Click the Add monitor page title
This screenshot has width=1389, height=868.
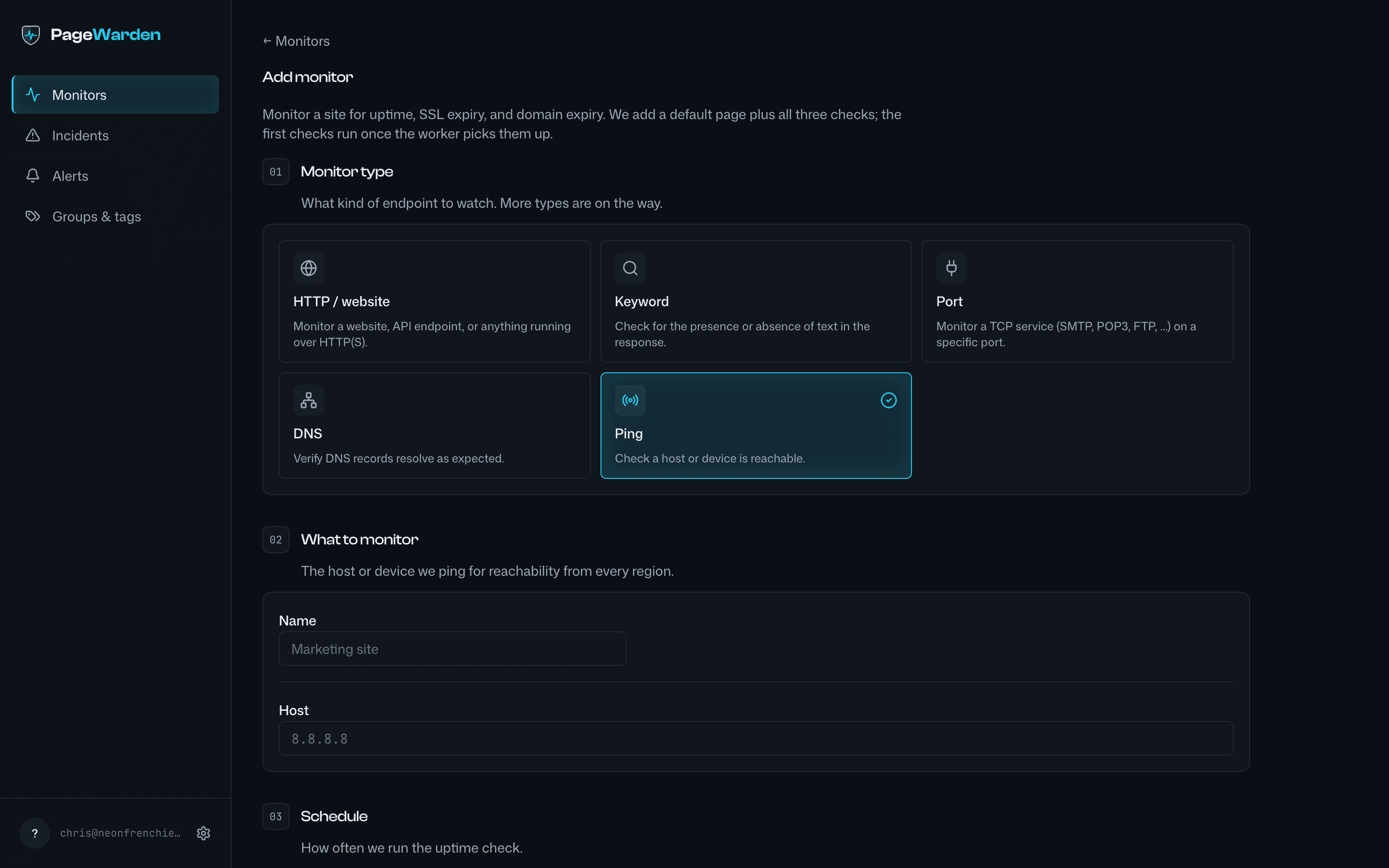(308, 77)
